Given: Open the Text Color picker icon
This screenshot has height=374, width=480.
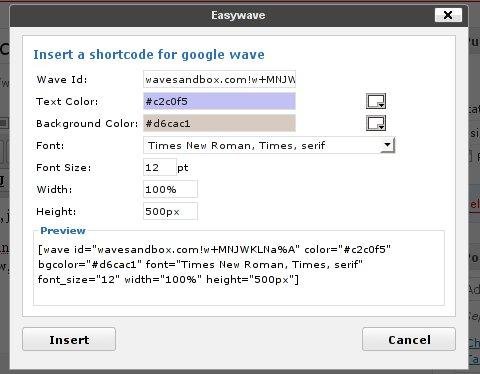Looking at the screenshot, I should [x=376, y=101].
